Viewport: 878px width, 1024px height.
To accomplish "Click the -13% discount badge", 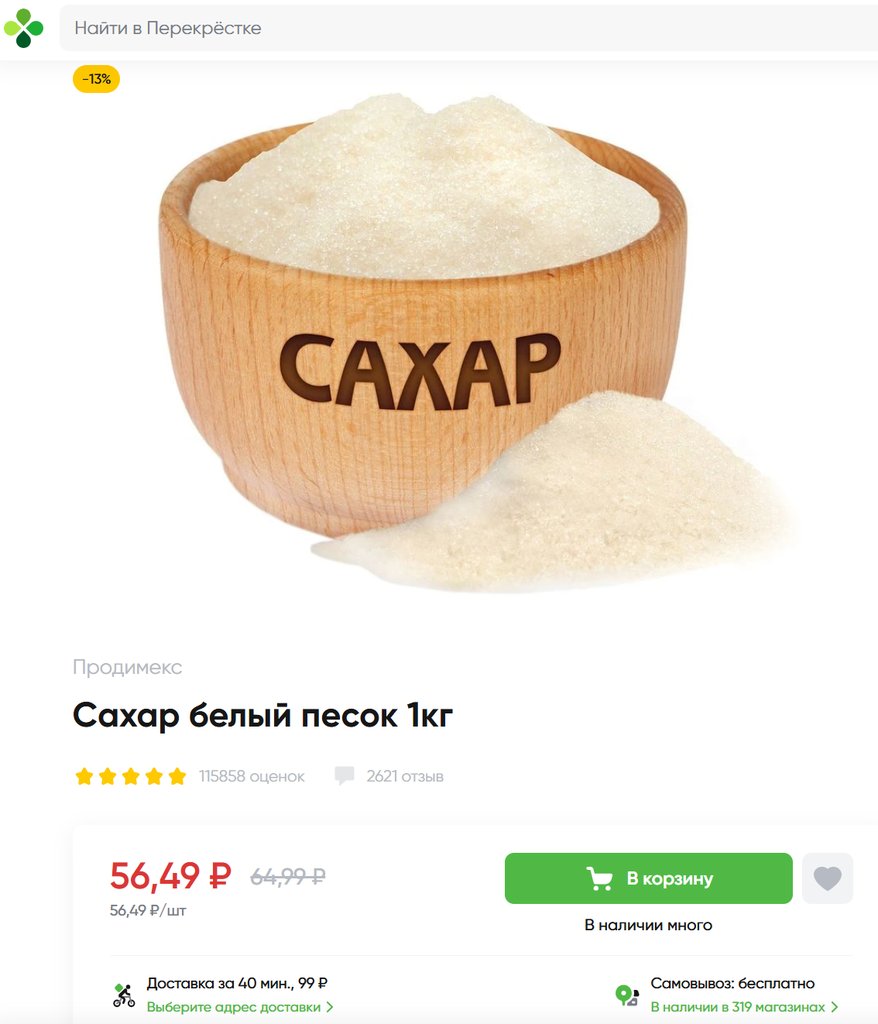I will (96, 79).
